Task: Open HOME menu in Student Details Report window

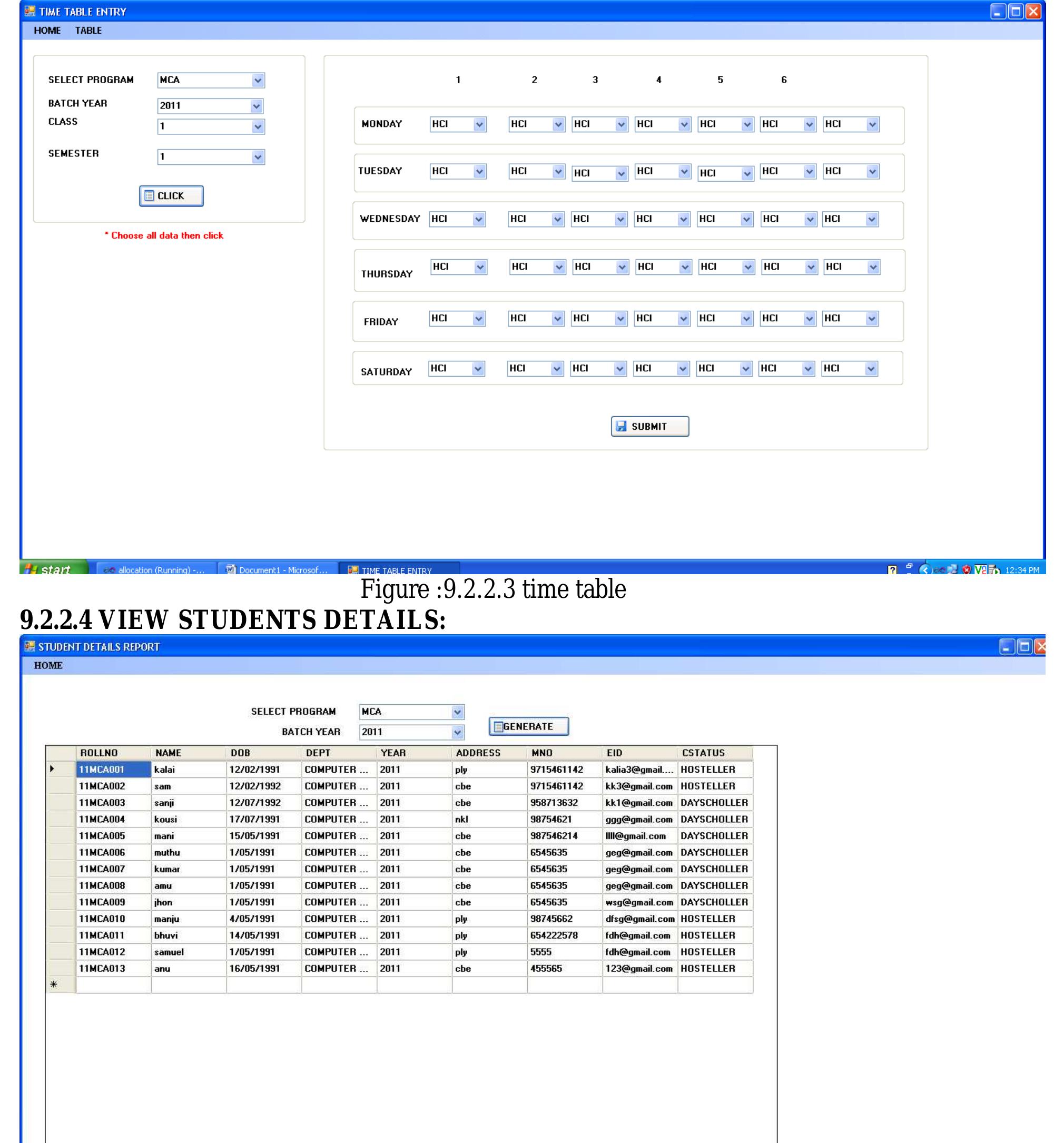Action: click(x=48, y=665)
